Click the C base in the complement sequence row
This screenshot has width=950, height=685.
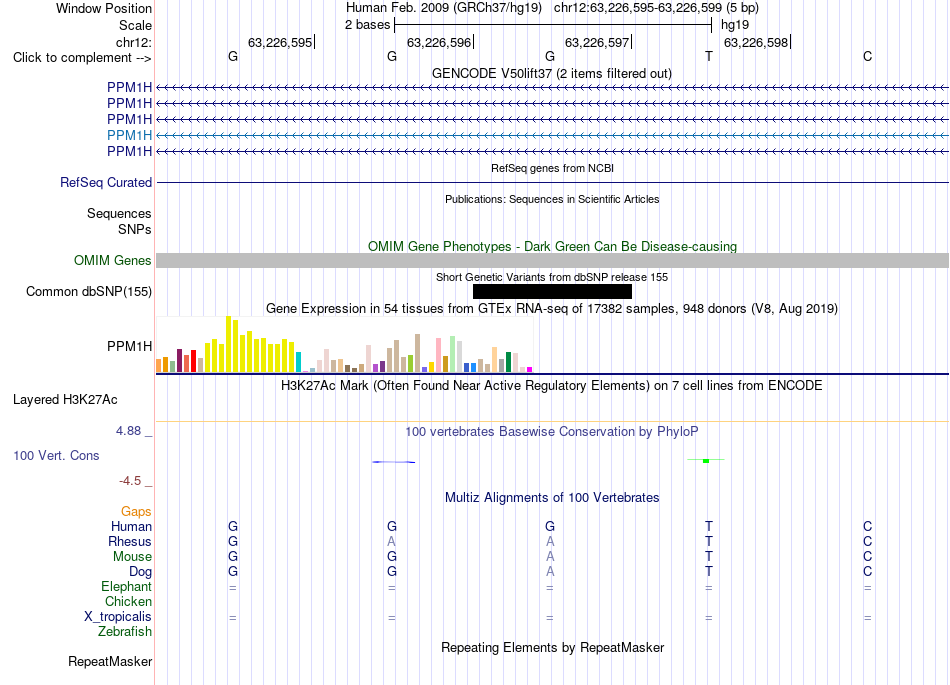[868, 56]
